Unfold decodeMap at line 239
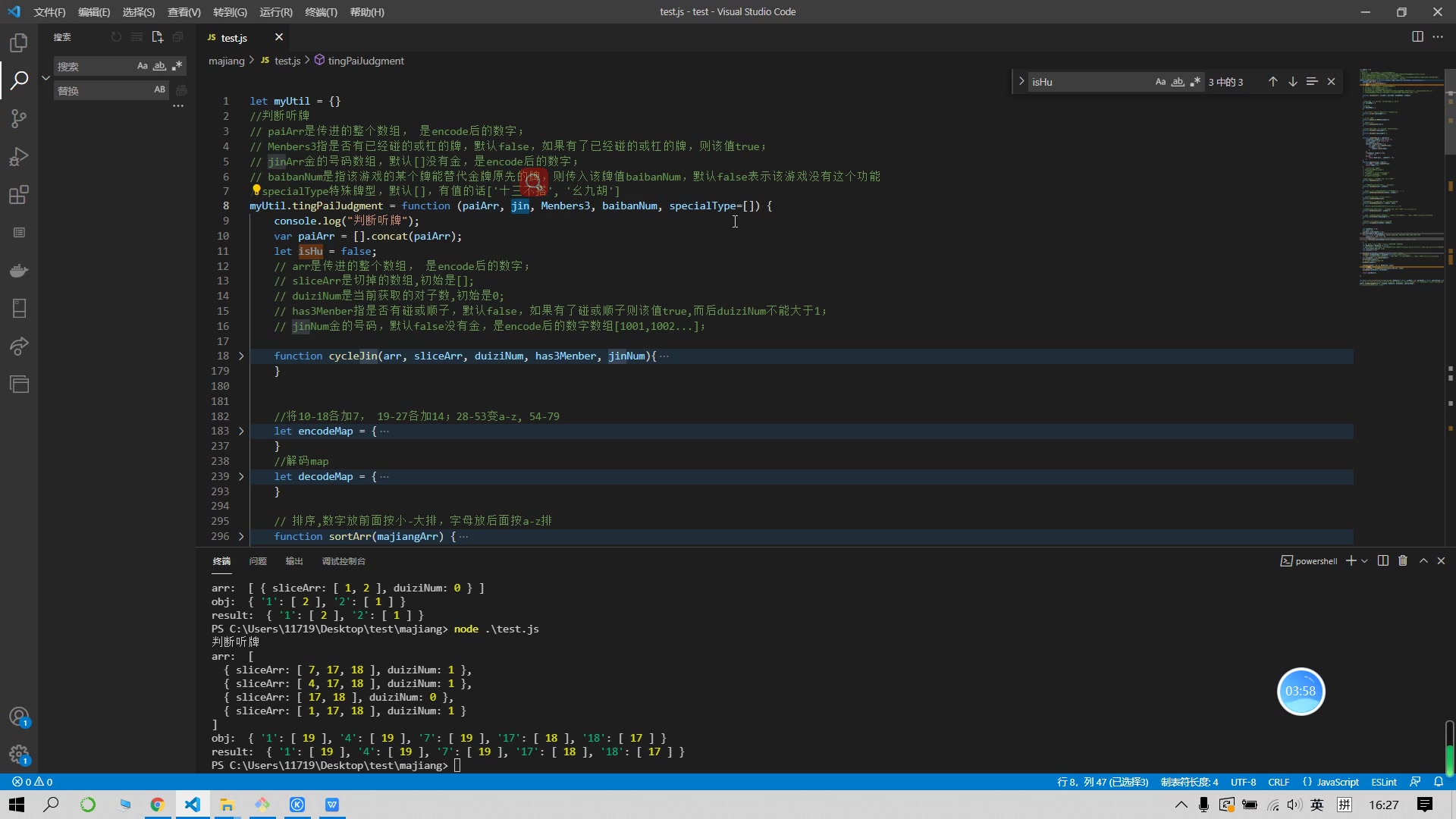 pyautogui.click(x=241, y=476)
